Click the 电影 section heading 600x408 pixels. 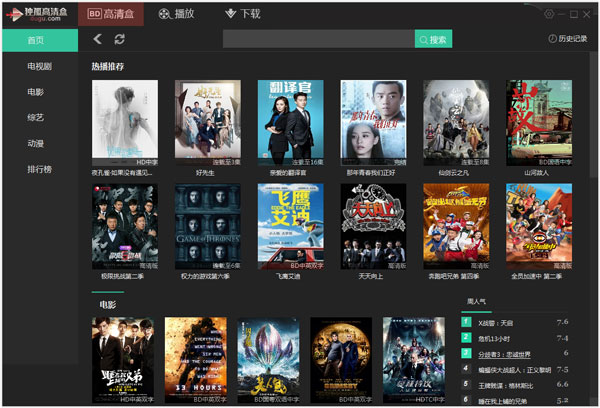point(108,305)
